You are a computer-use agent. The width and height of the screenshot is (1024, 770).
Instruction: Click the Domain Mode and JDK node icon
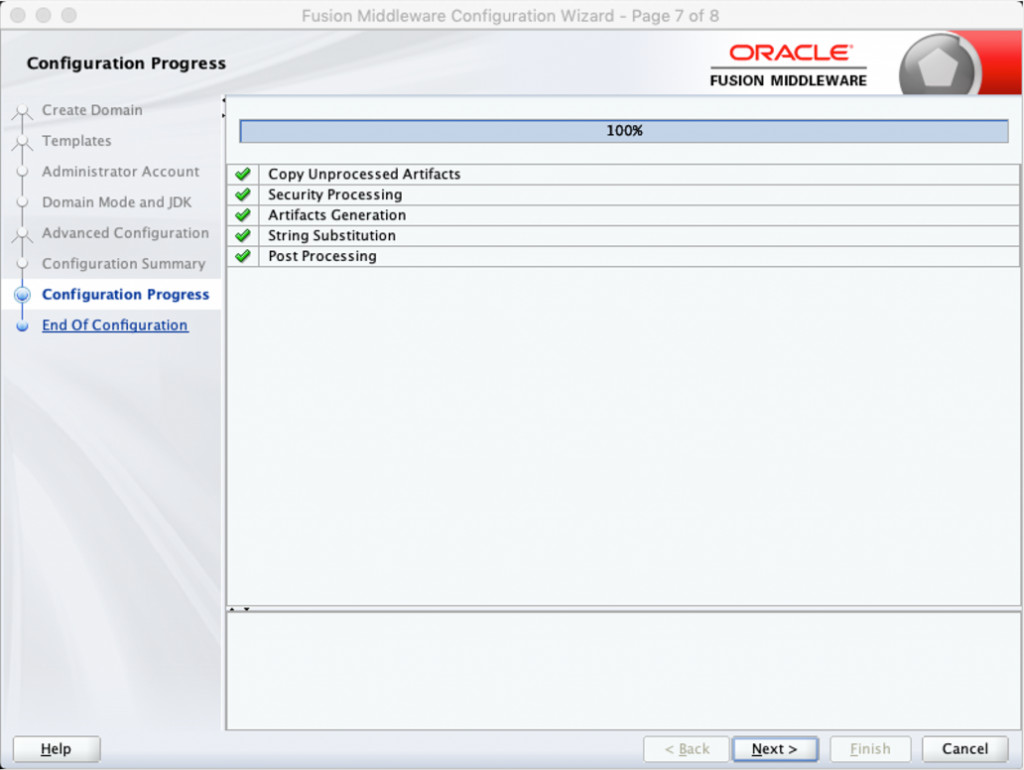pos(22,202)
